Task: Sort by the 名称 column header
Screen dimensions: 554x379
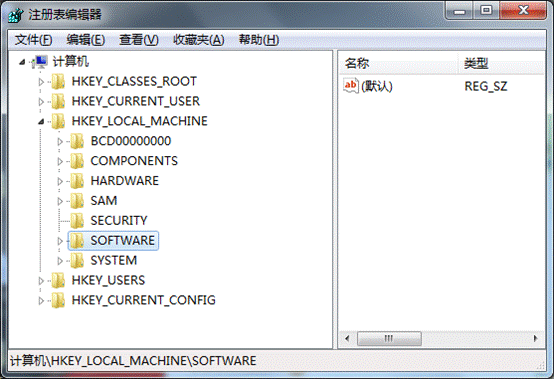Action: point(399,63)
